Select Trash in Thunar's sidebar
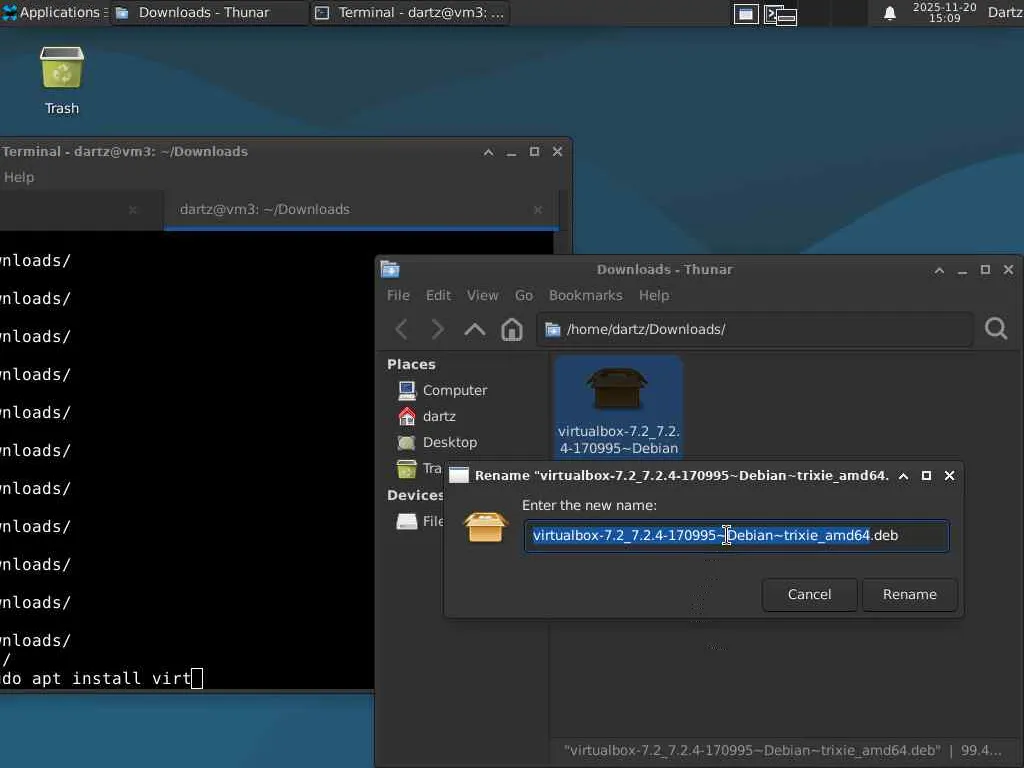Viewport: 1024px width, 768px height. pyautogui.click(x=420, y=468)
